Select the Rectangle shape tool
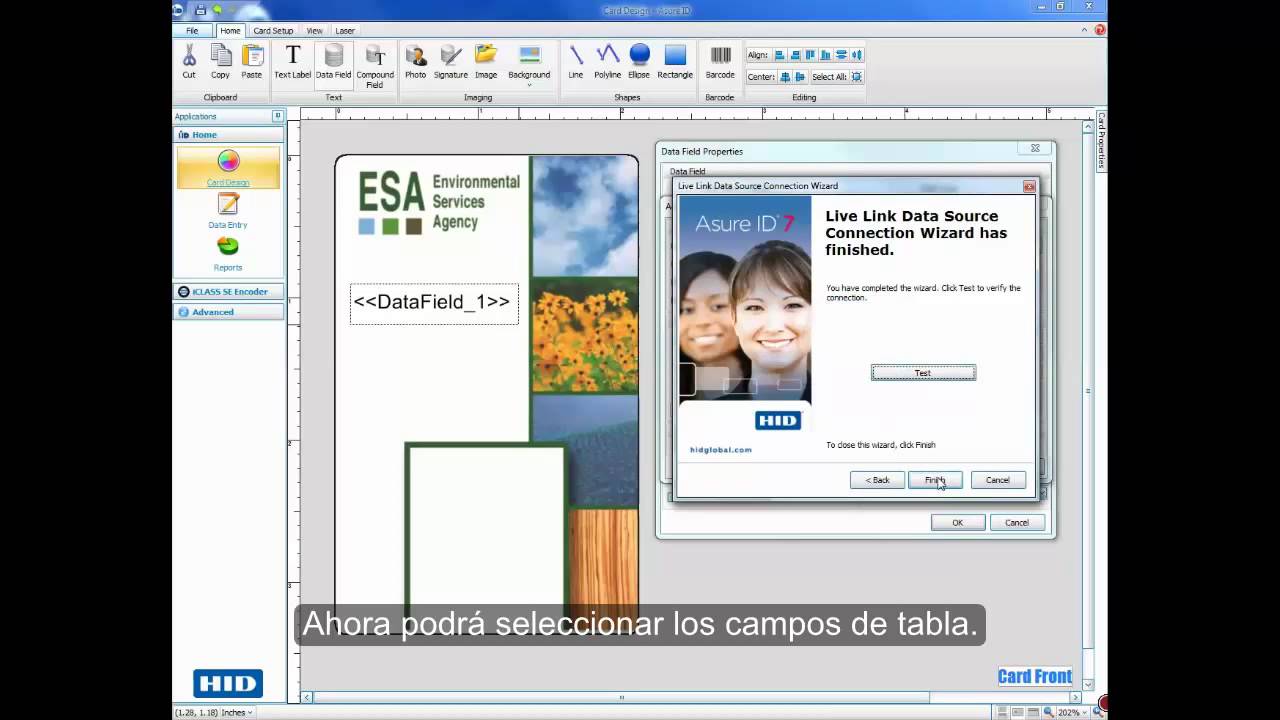1280x720 pixels. [675, 61]
